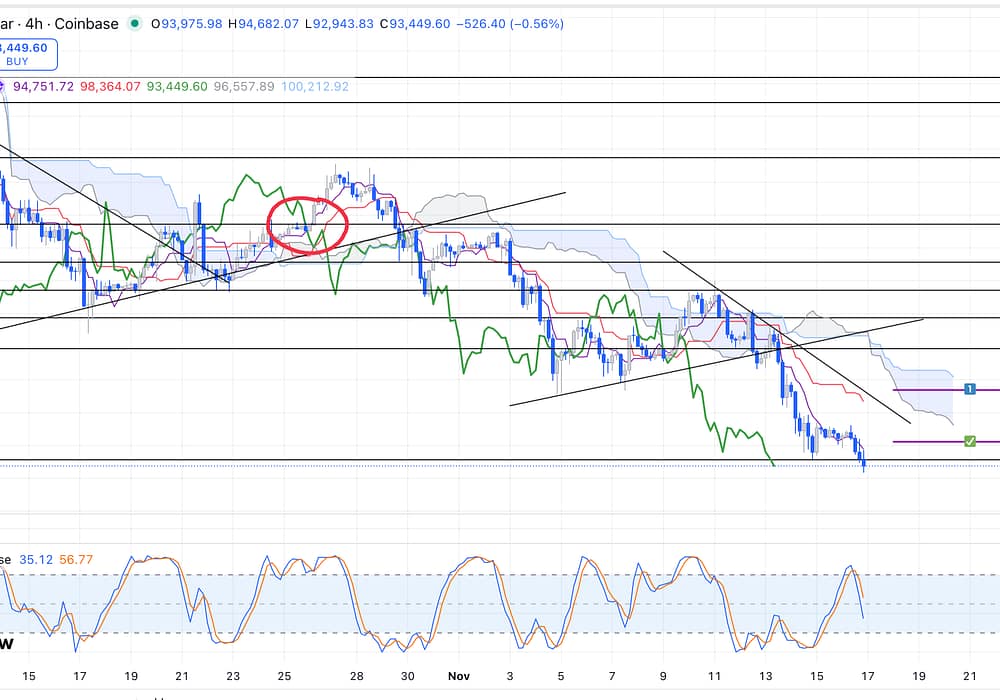1000x700 pixels.
Task: Click date 21 at right end of time axis
Action: coord(969,676)
